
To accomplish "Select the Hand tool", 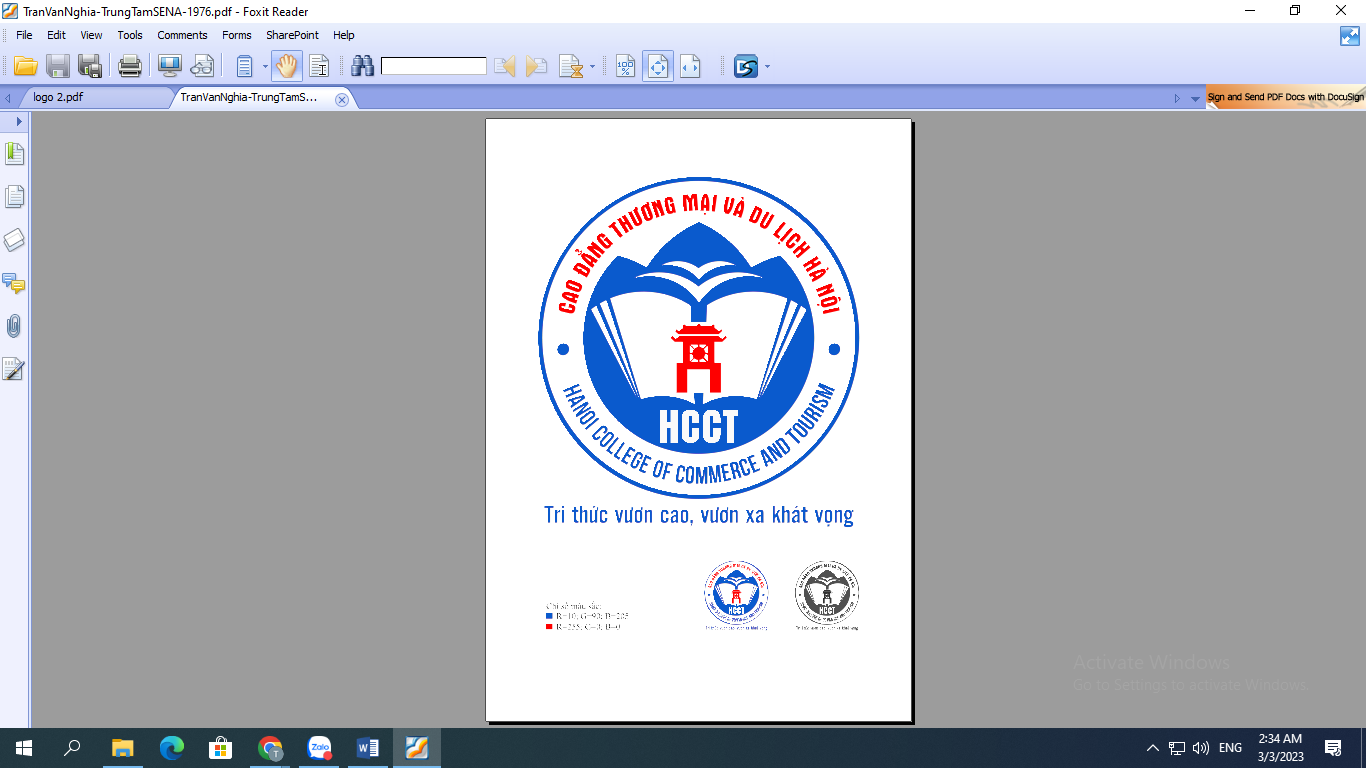I will [287, 67].
